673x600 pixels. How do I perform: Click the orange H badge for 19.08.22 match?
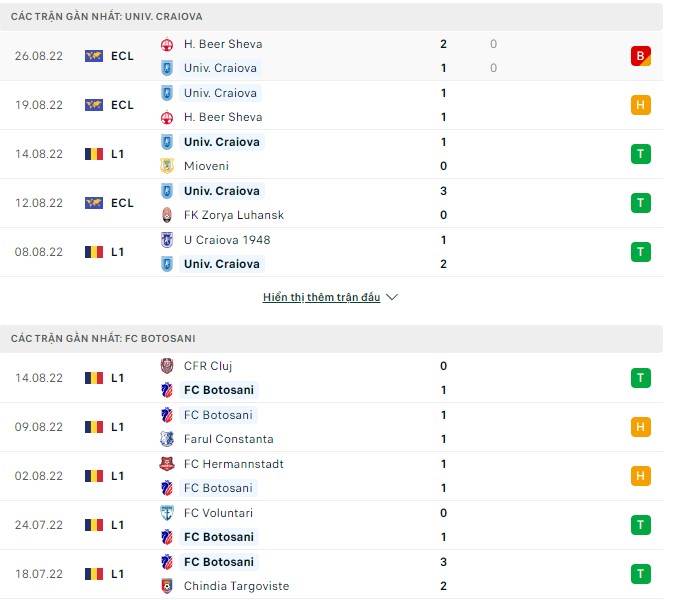tap(641, 105)
